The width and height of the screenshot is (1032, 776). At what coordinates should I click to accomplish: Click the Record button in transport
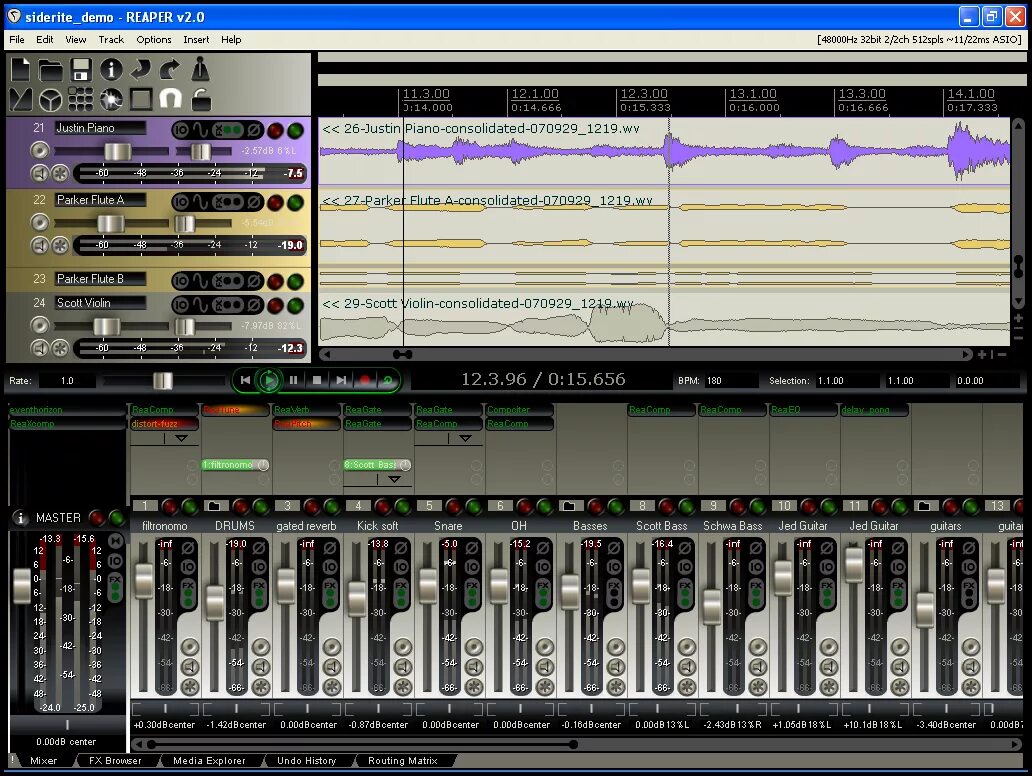click(365, 380)
